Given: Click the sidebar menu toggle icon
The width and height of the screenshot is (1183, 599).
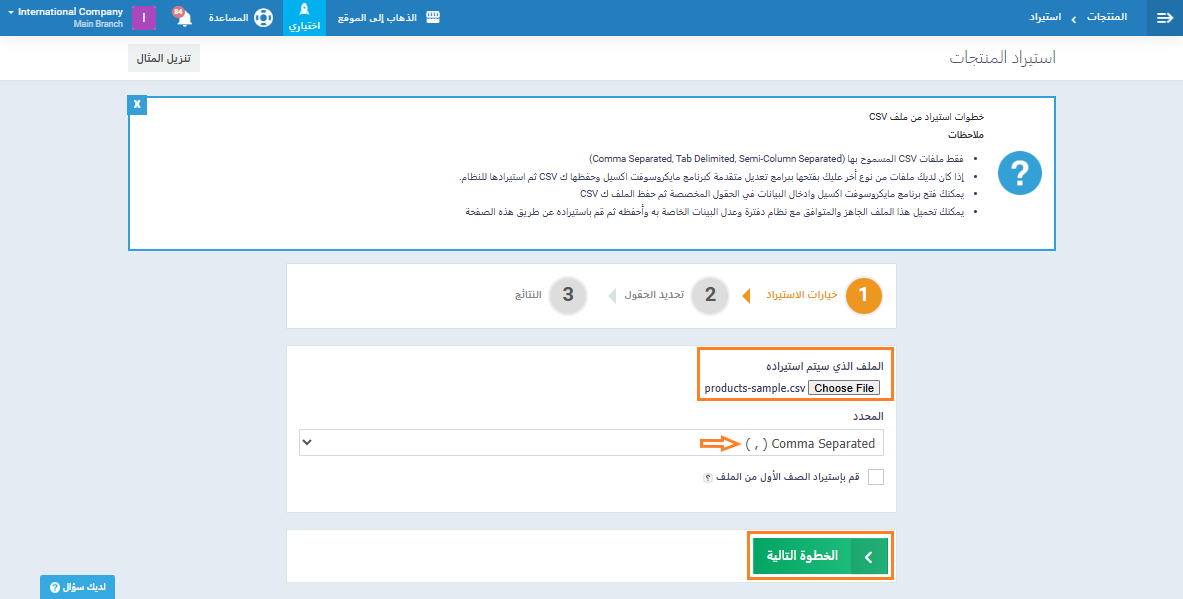Looking at the screenshot, I should [x=1164, y=18].
